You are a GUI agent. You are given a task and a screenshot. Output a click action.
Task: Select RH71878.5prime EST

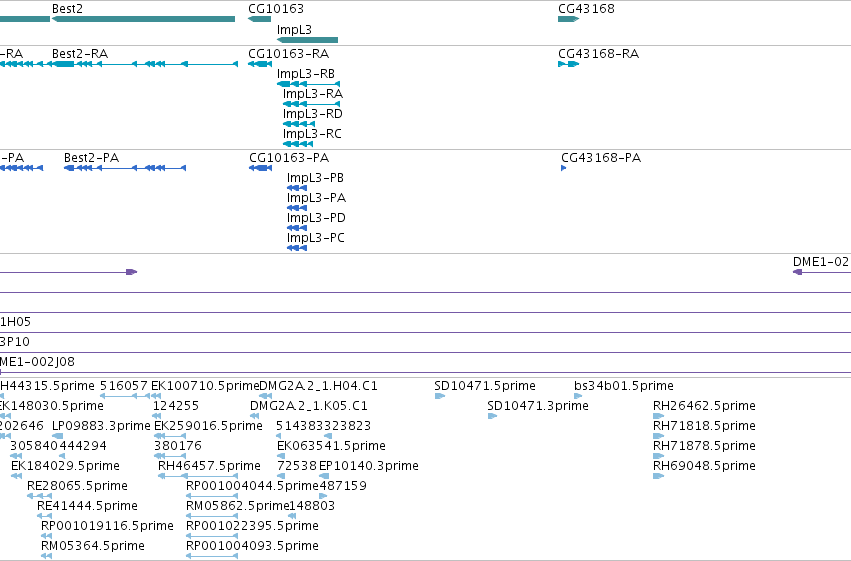pyautogui.click(x=658, y=456)
